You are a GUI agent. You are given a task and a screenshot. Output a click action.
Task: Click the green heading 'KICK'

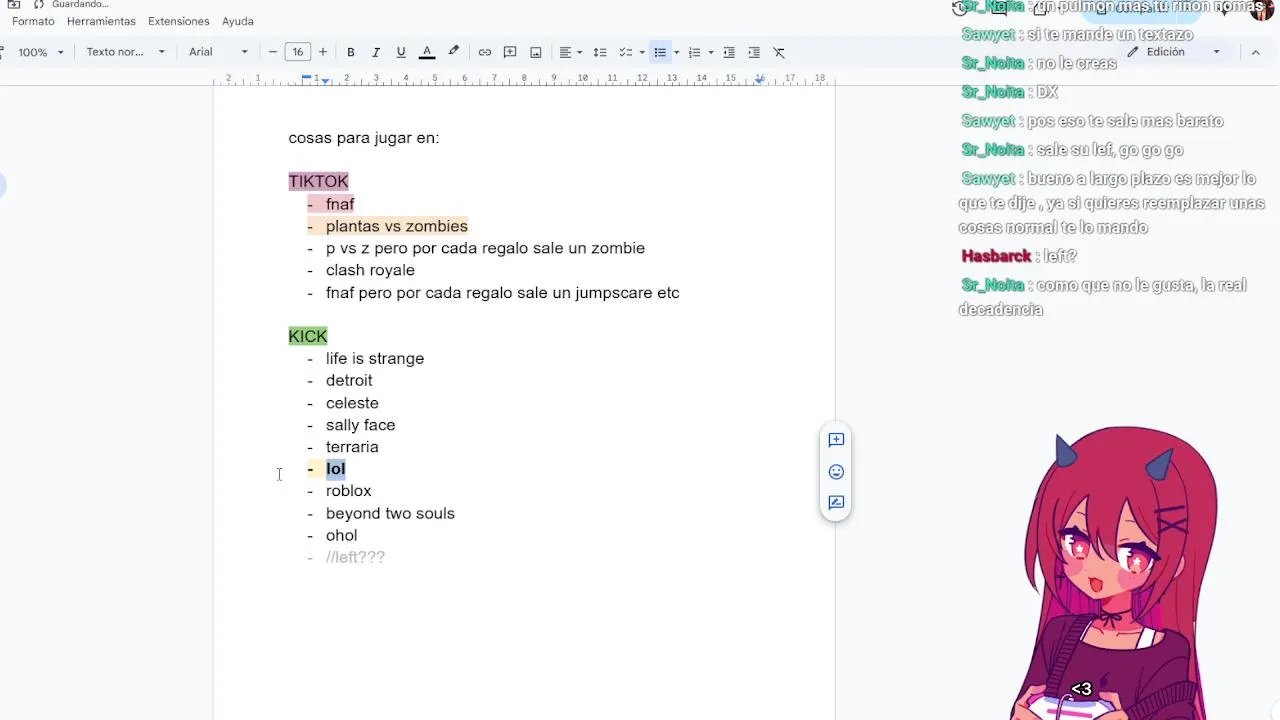(x=308, y=336)
